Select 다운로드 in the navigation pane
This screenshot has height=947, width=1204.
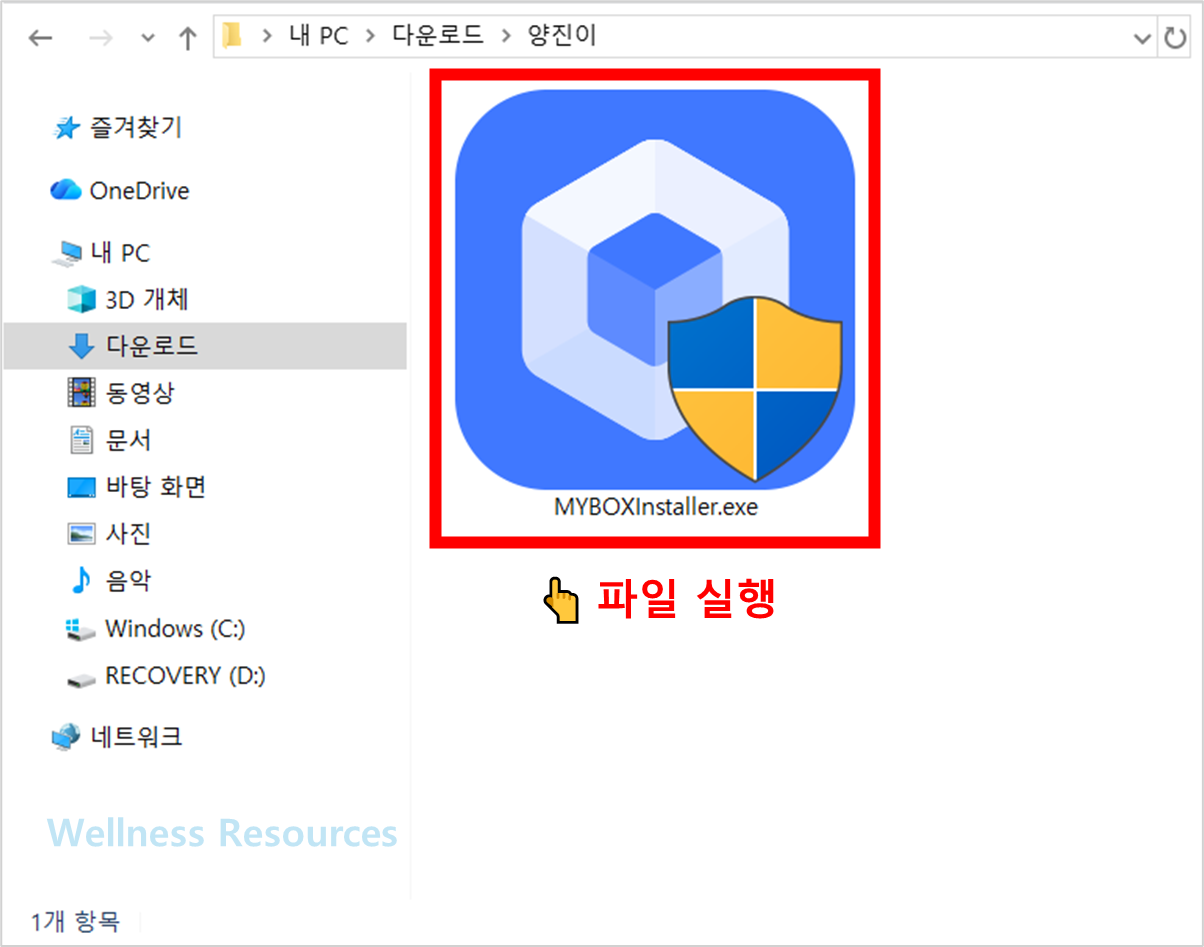pos(205,346)
